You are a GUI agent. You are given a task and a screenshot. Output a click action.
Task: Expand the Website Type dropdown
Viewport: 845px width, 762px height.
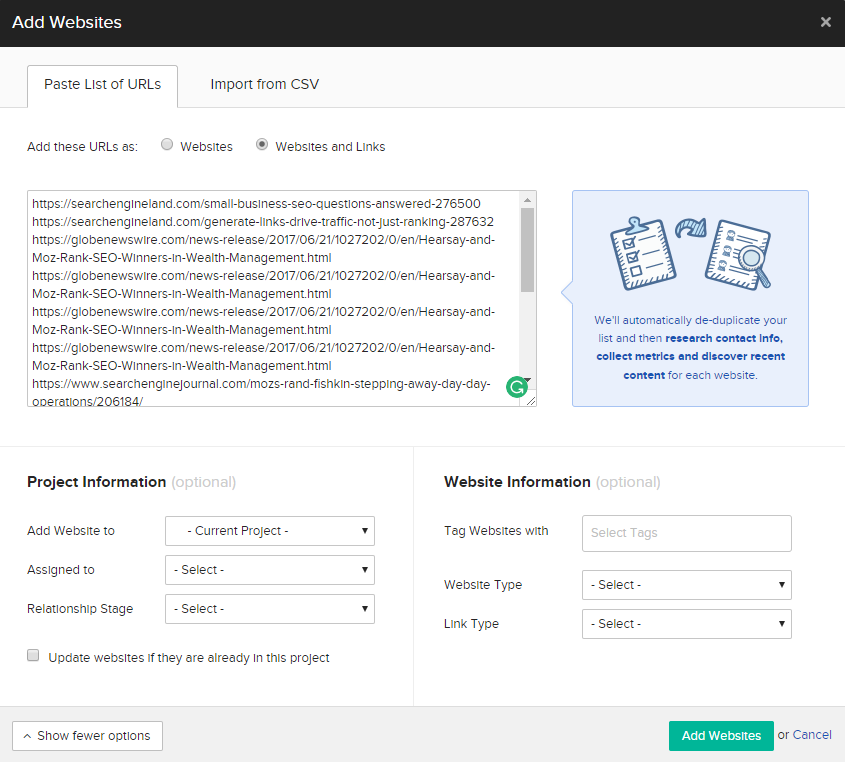686,585
